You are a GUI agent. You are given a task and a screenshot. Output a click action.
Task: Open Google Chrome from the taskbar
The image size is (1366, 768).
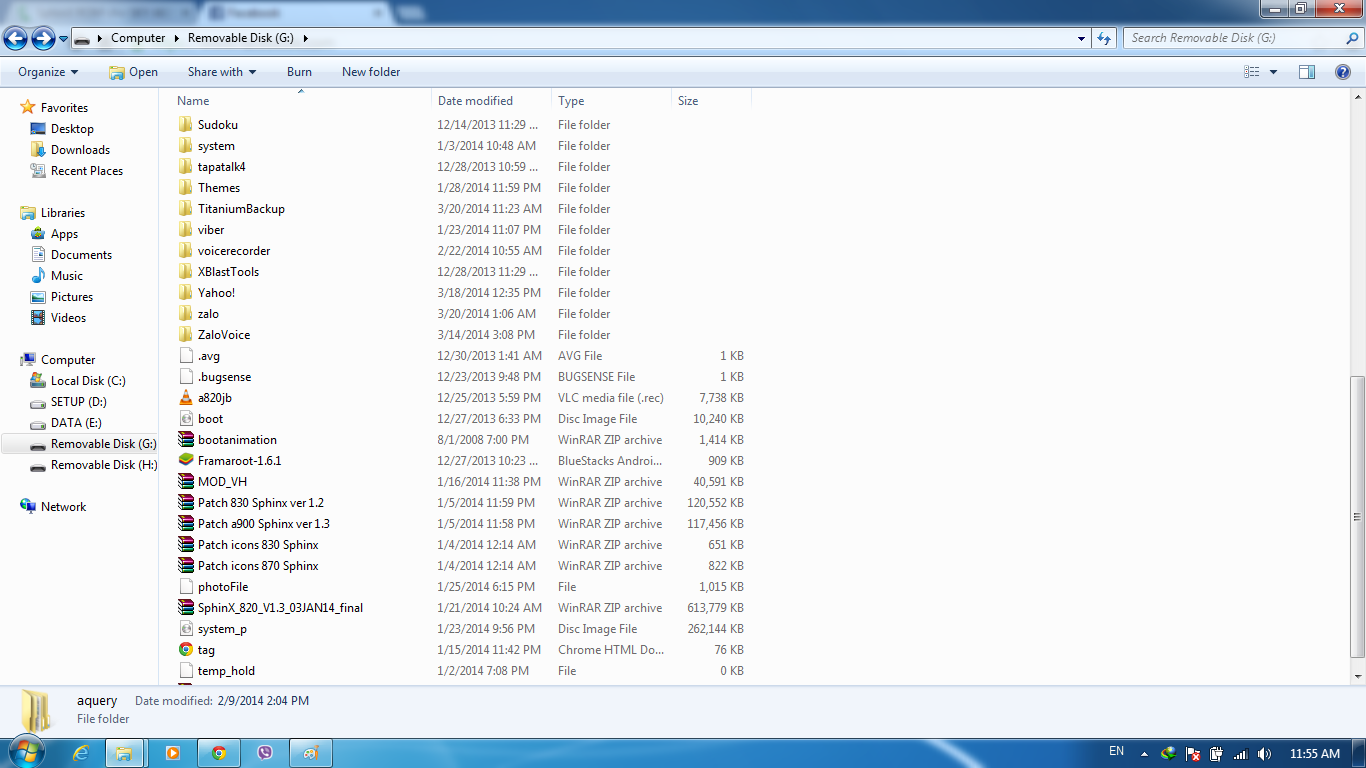219,753
